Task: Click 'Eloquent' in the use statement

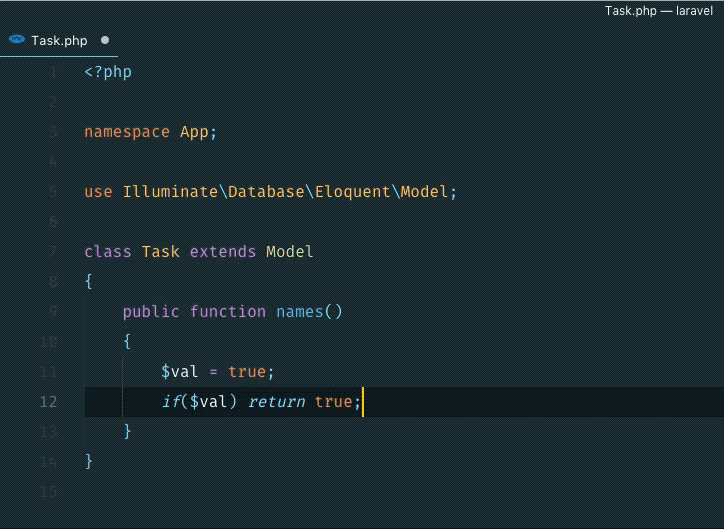Action: click(352, 192)
